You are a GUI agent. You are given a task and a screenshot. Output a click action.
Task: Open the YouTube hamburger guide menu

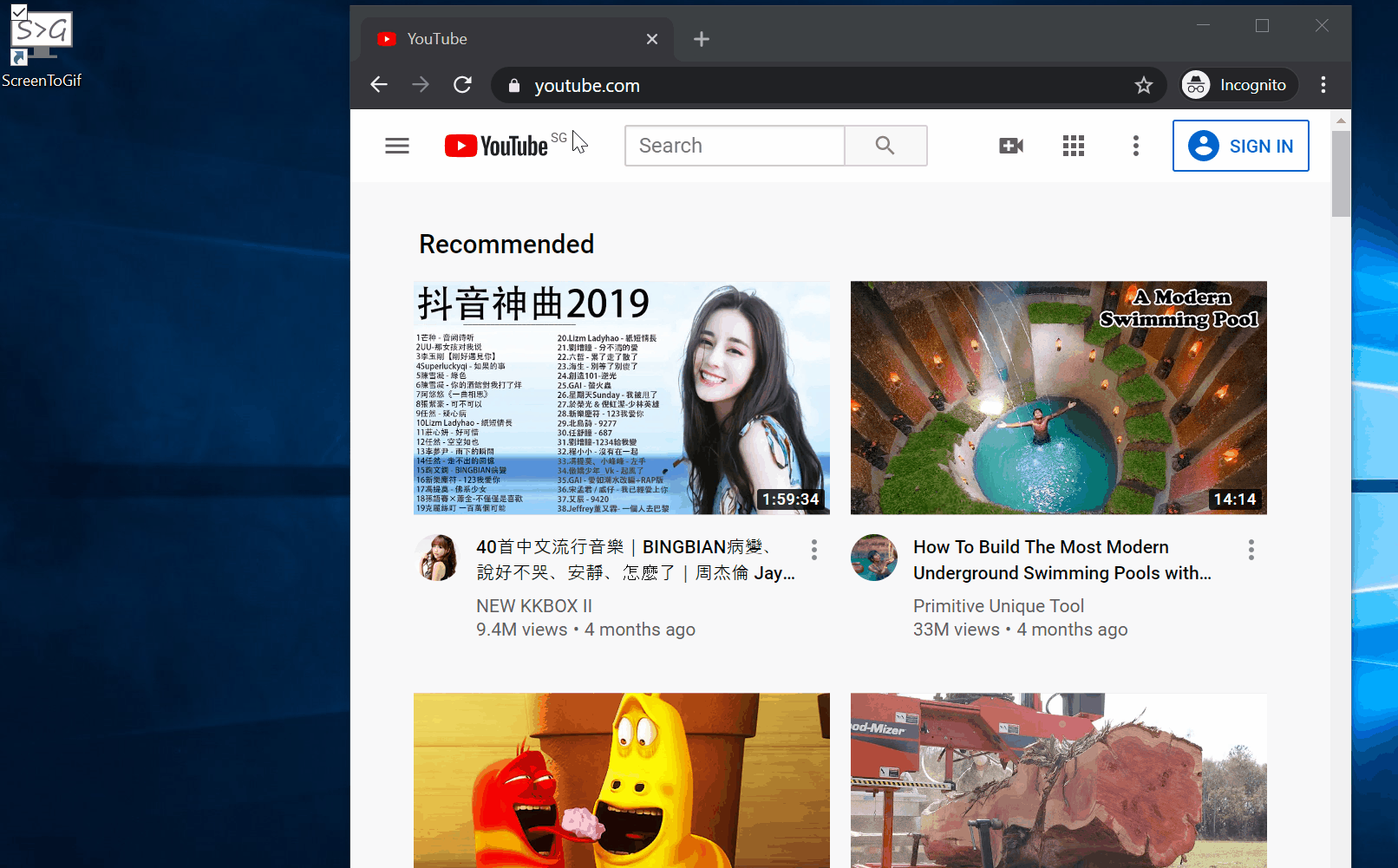click(x=397, y=146)
